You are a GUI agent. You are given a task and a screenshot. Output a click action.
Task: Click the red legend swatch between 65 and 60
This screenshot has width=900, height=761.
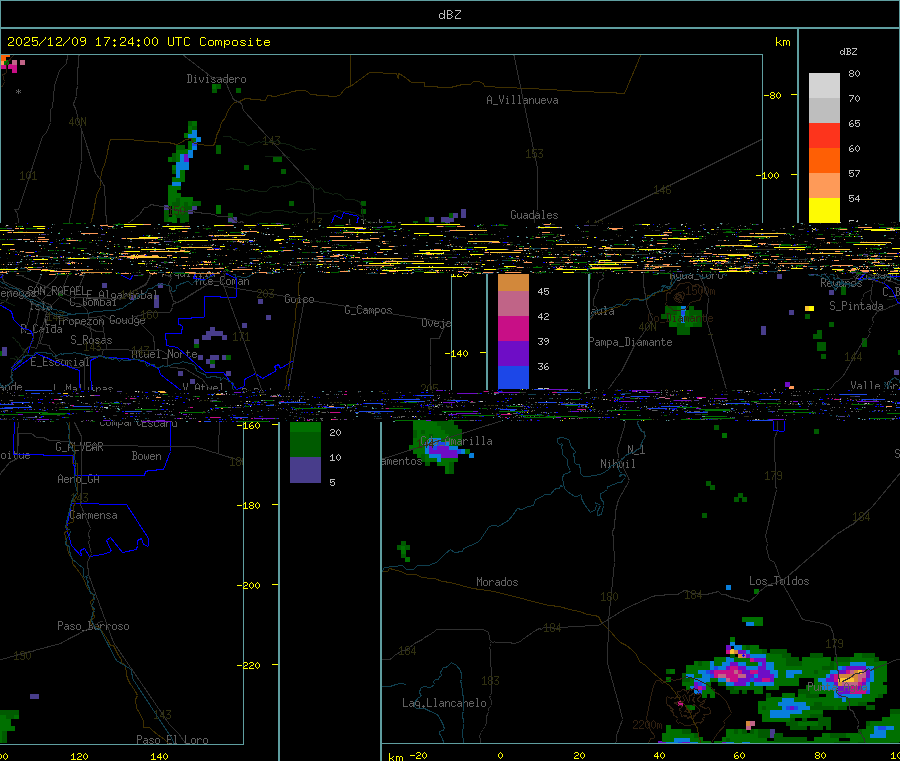coord(824,135)
